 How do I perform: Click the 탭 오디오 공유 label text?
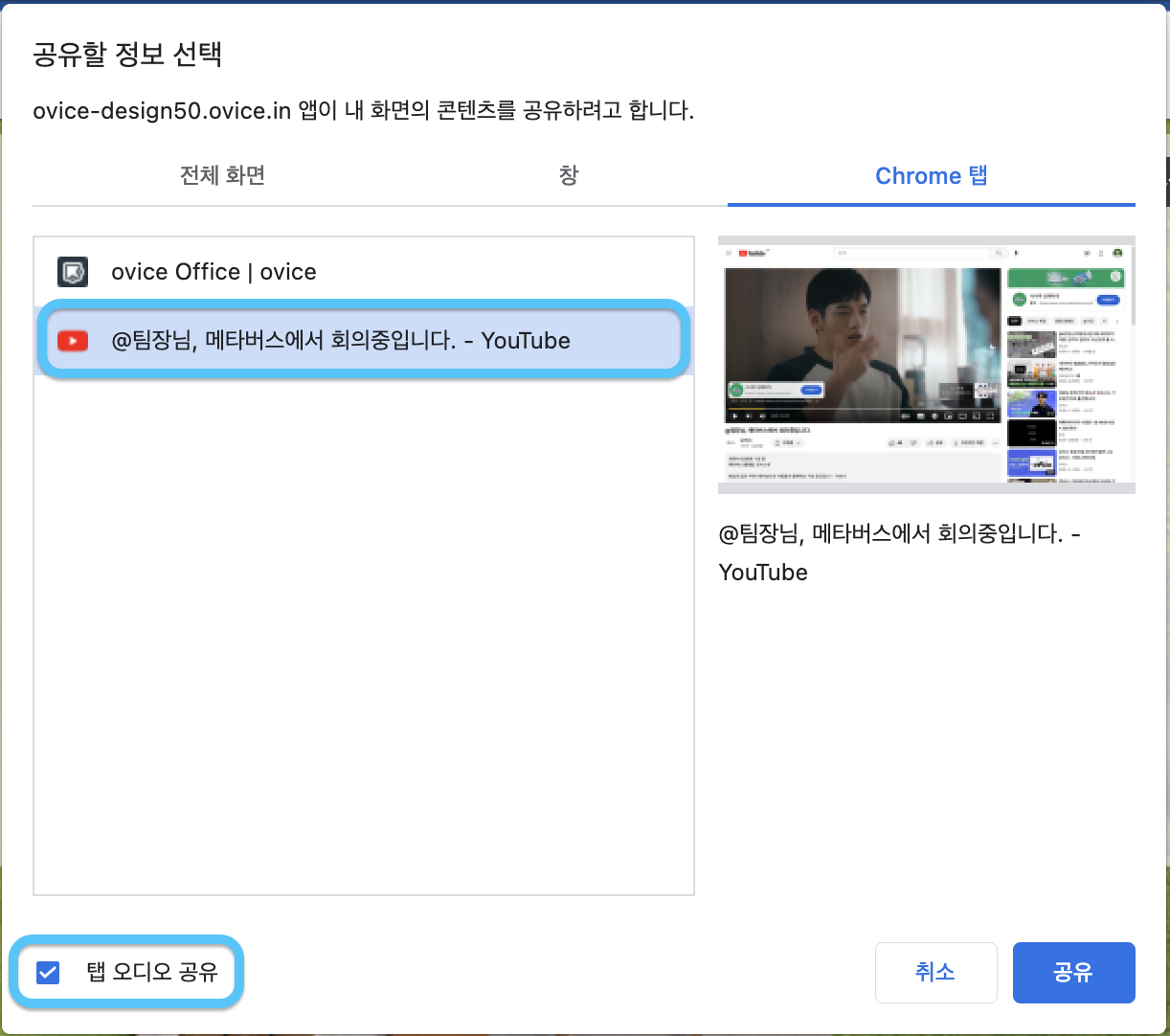[x=152, y=973]
